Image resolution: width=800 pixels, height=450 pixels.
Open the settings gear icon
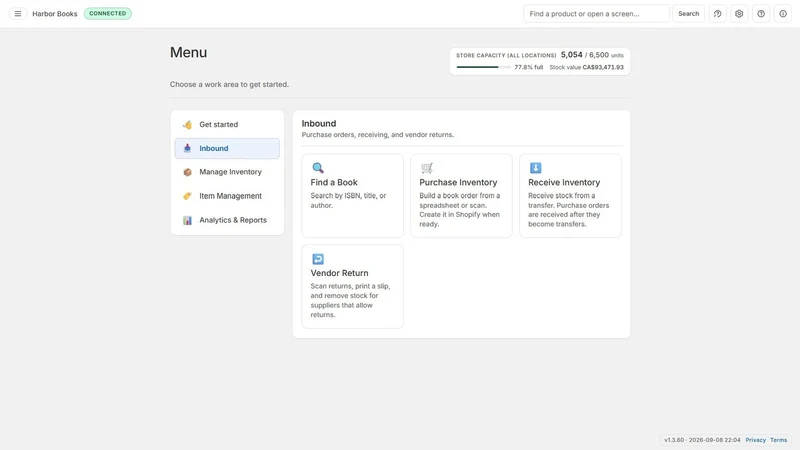pos(739,14)
